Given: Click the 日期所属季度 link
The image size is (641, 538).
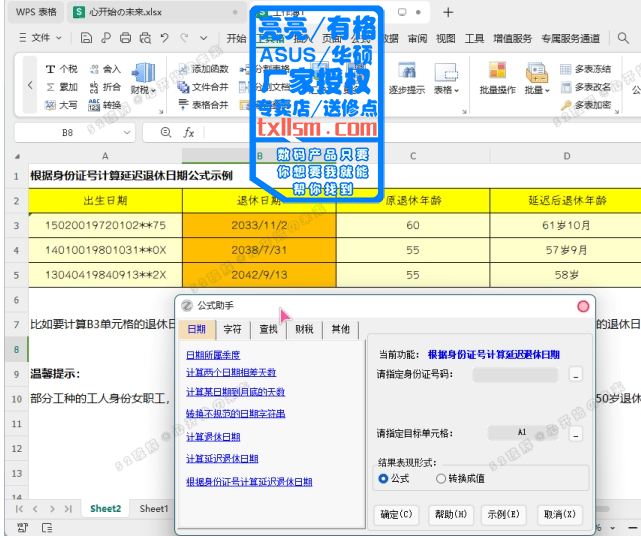Looking at the screenshot, I should (213, 355).
